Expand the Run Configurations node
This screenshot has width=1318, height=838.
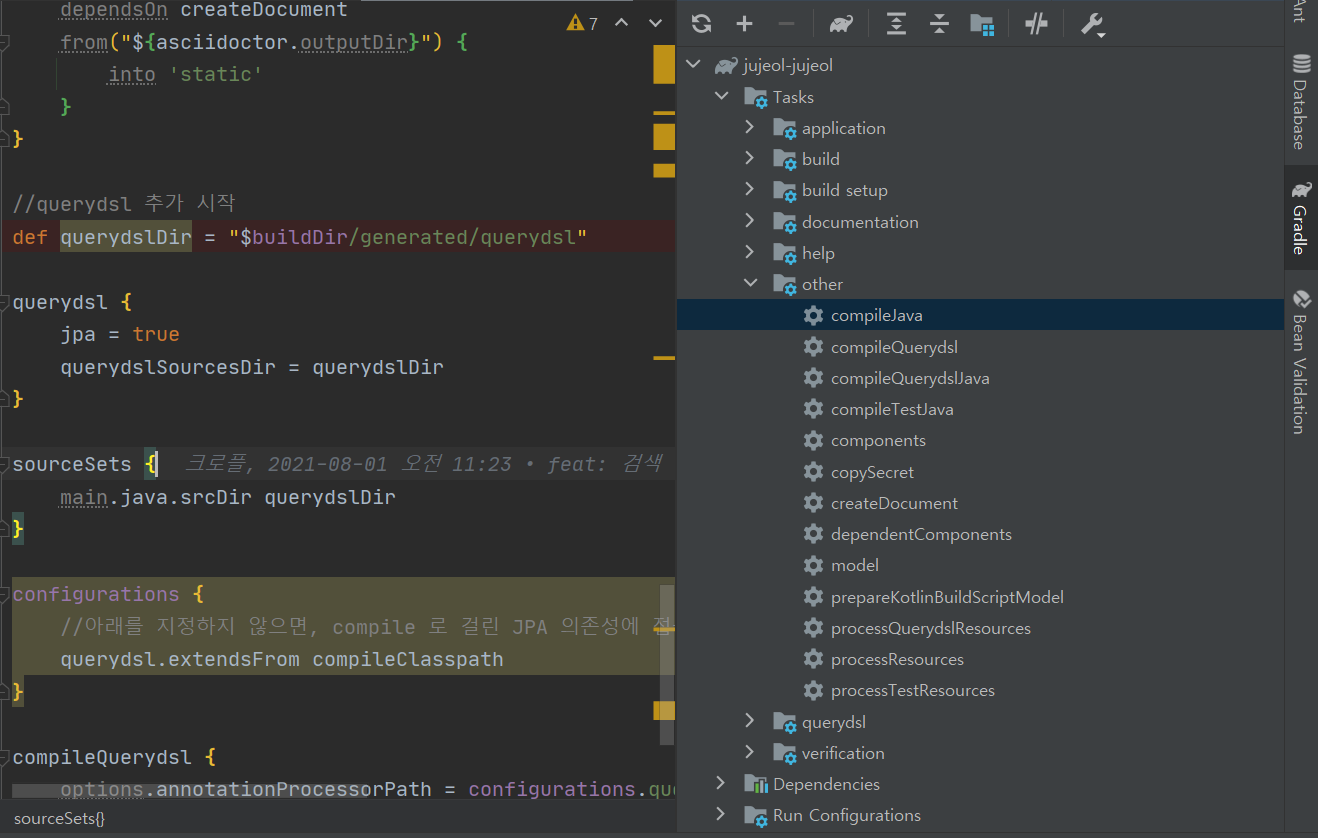pos(721,814)
